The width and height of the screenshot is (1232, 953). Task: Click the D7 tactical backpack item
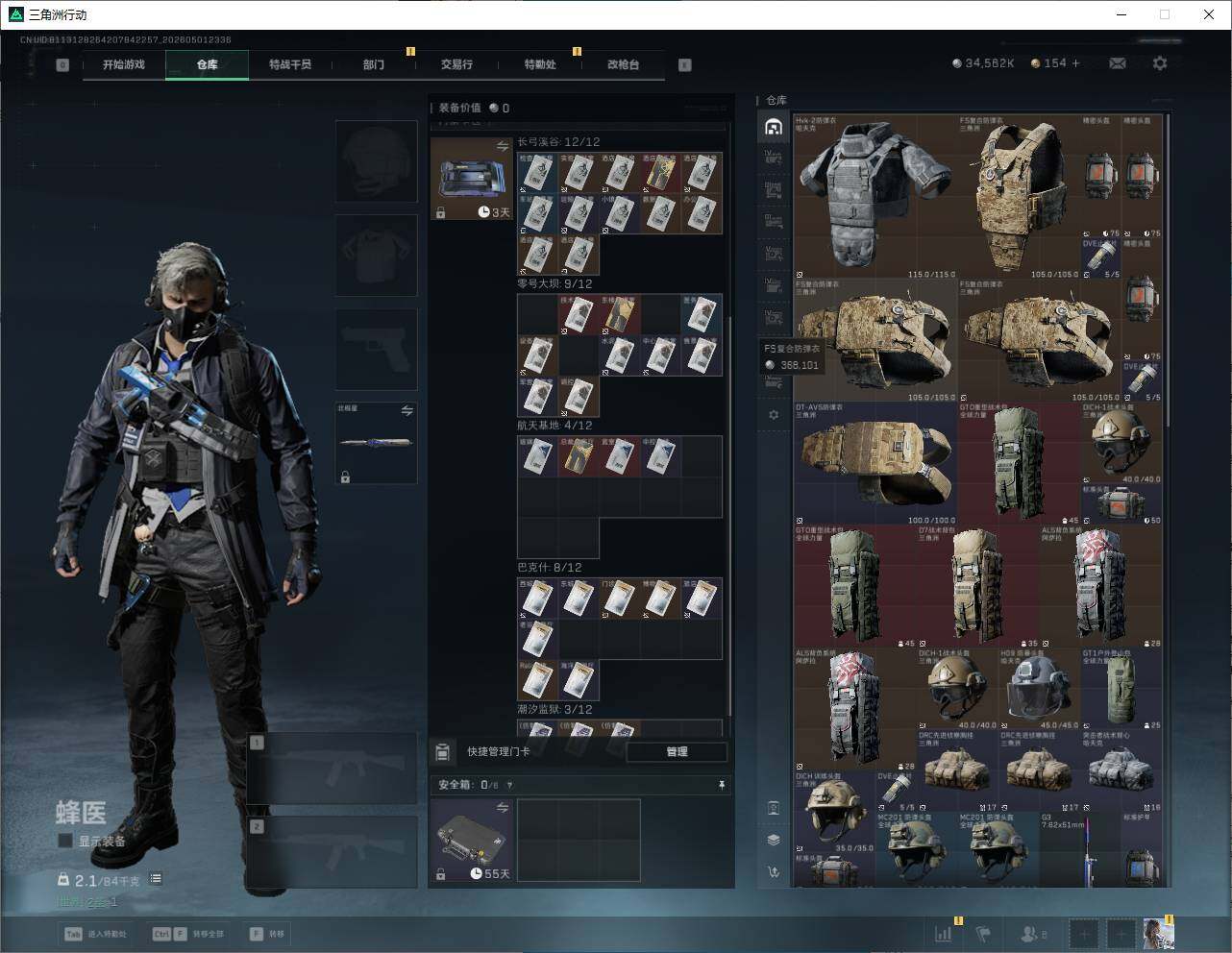(977, 586)
